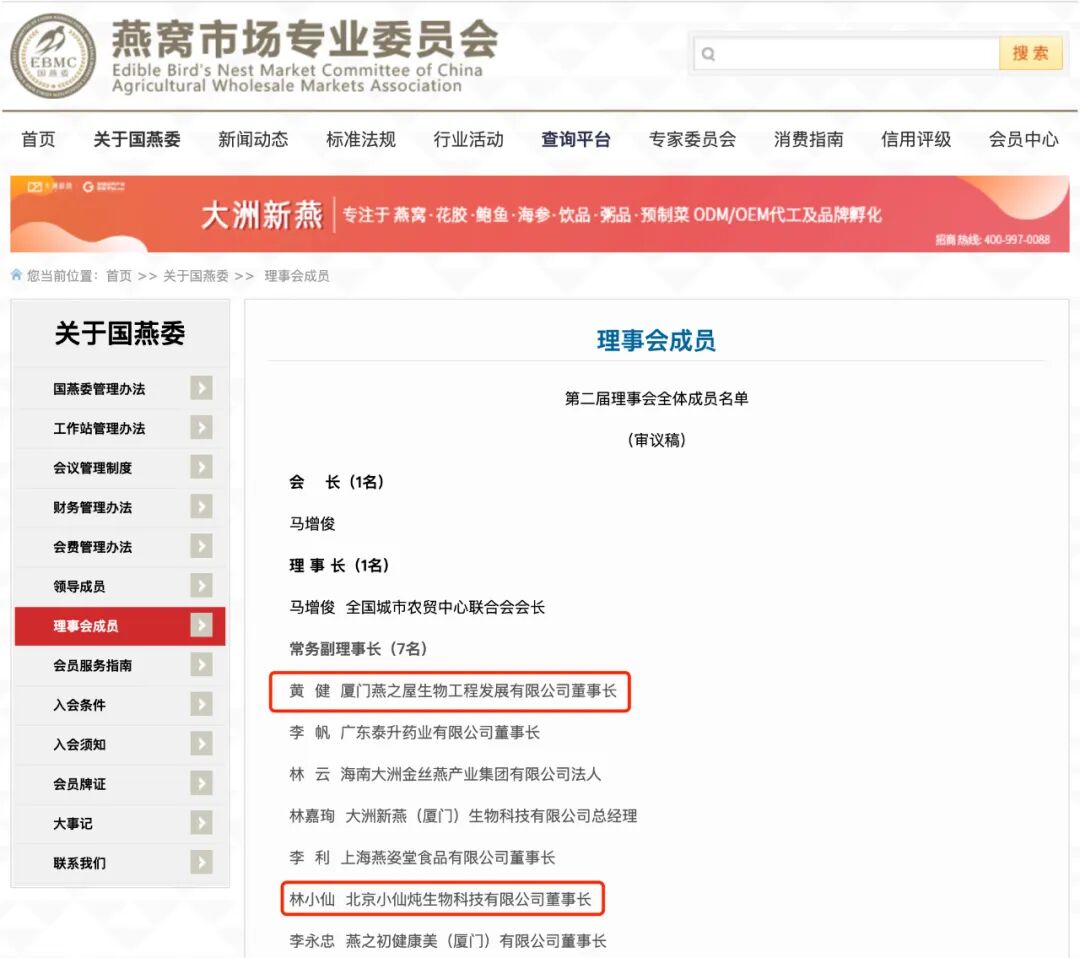Open 标准法规 navigation item
Screen dimensions: 1080x958
pyautogui.click(x=361, y=139)
